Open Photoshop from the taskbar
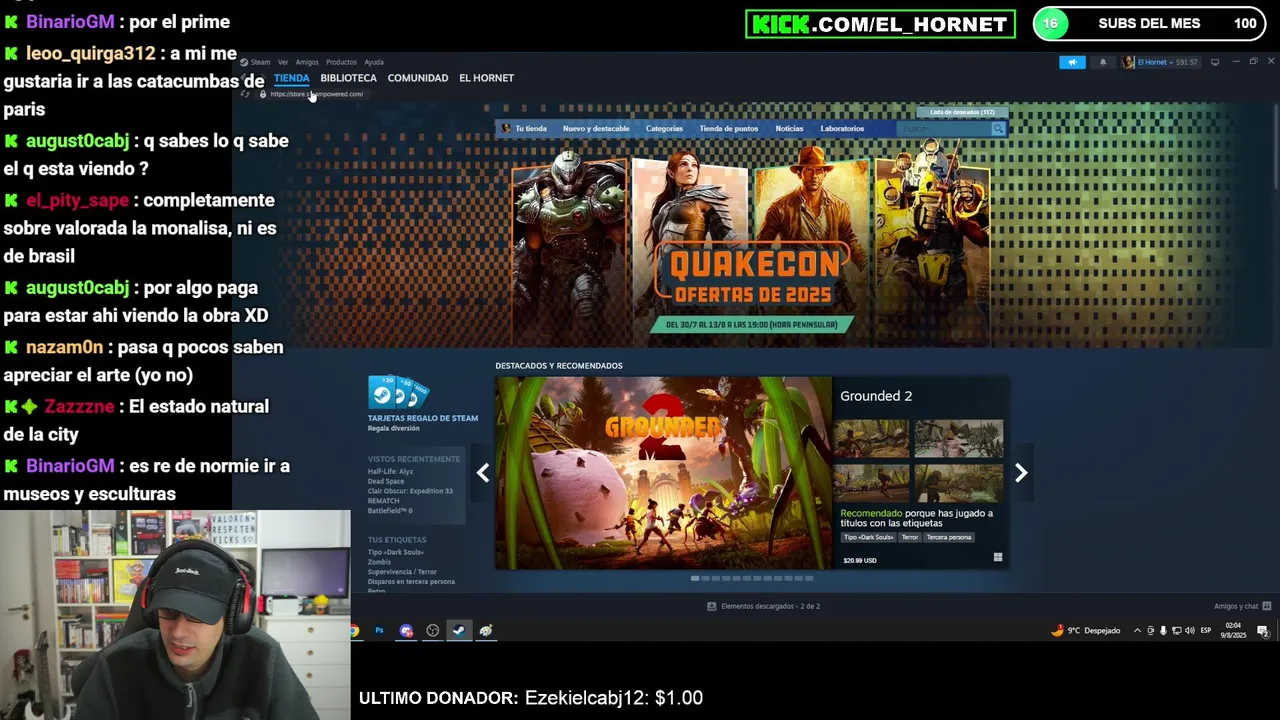The height and width of the screenshot is (720, 1280). 379,631
